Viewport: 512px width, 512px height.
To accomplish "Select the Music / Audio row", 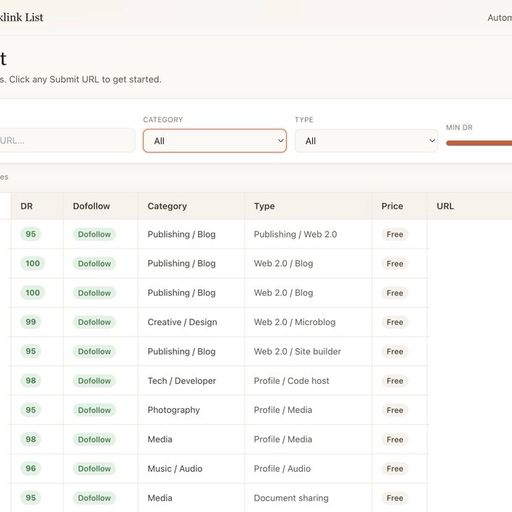I will (219, 469).
